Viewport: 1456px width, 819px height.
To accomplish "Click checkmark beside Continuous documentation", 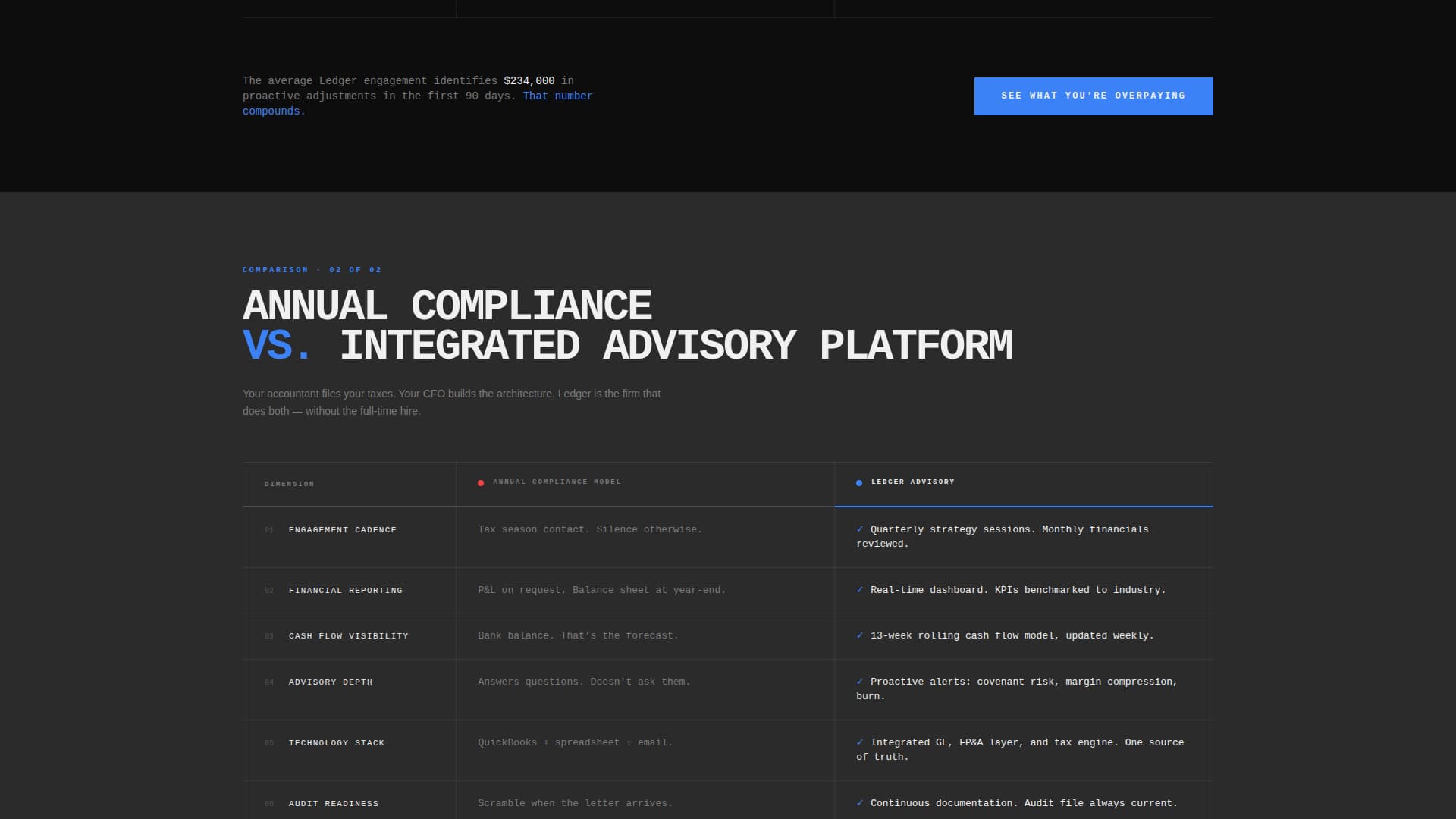I will (x=860, y=803).
